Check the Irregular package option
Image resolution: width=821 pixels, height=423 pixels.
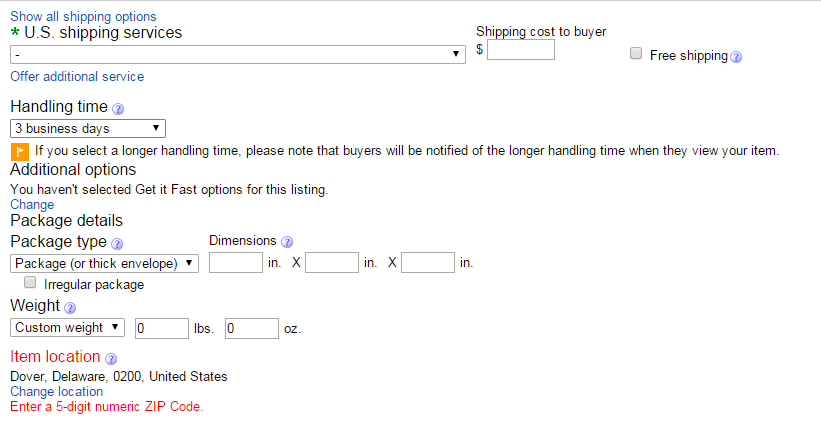[x=29, y=283]
